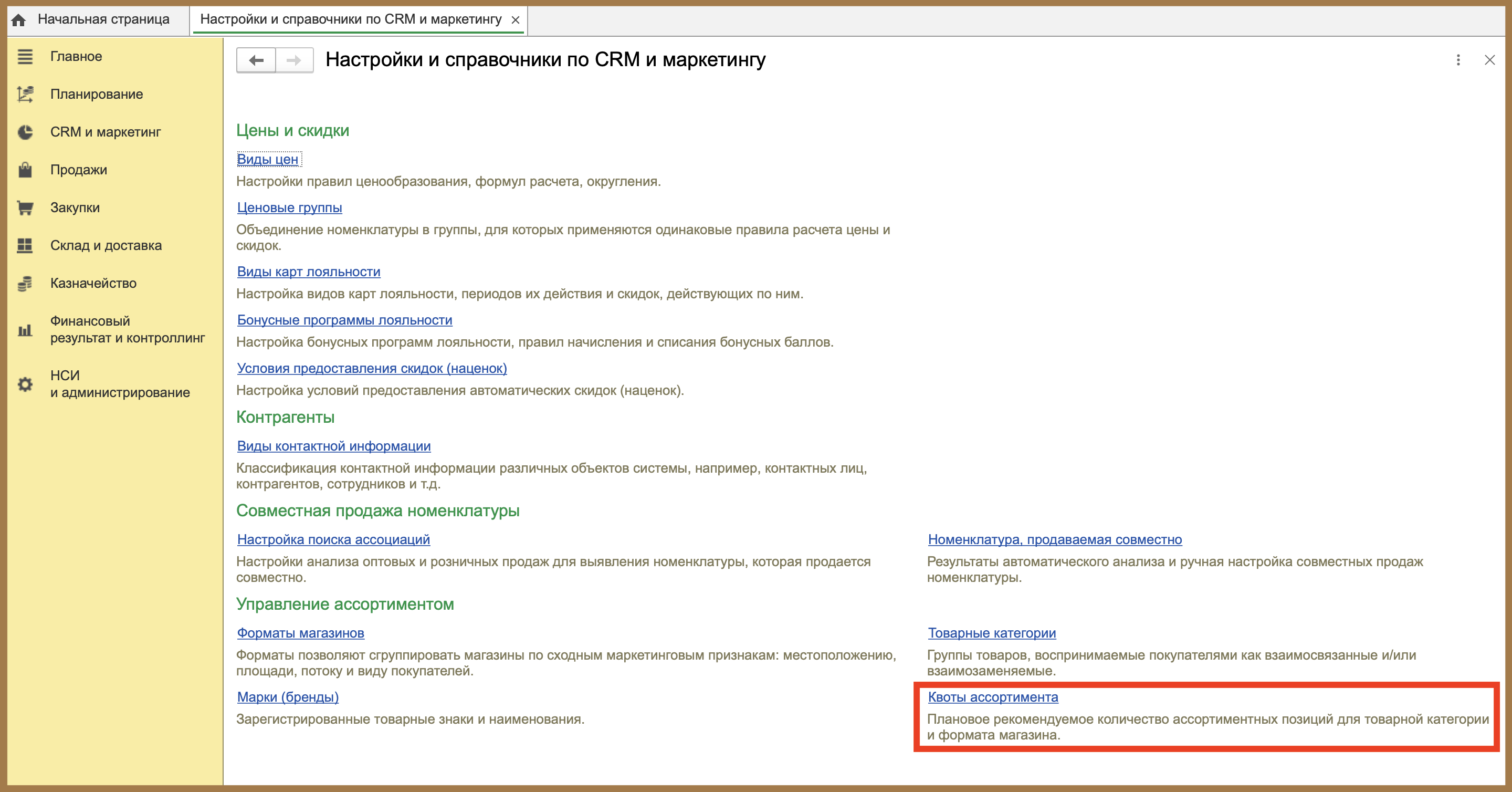The image size is (1512, 792).
Task: Open Виды контактной информации link
Action: coord(334,446)
